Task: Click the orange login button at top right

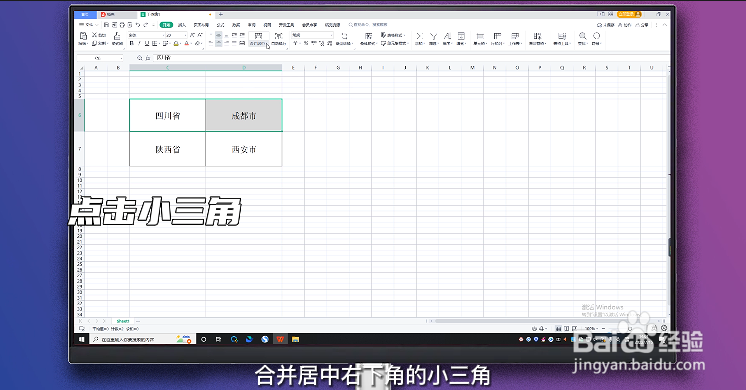Action: 629,14
